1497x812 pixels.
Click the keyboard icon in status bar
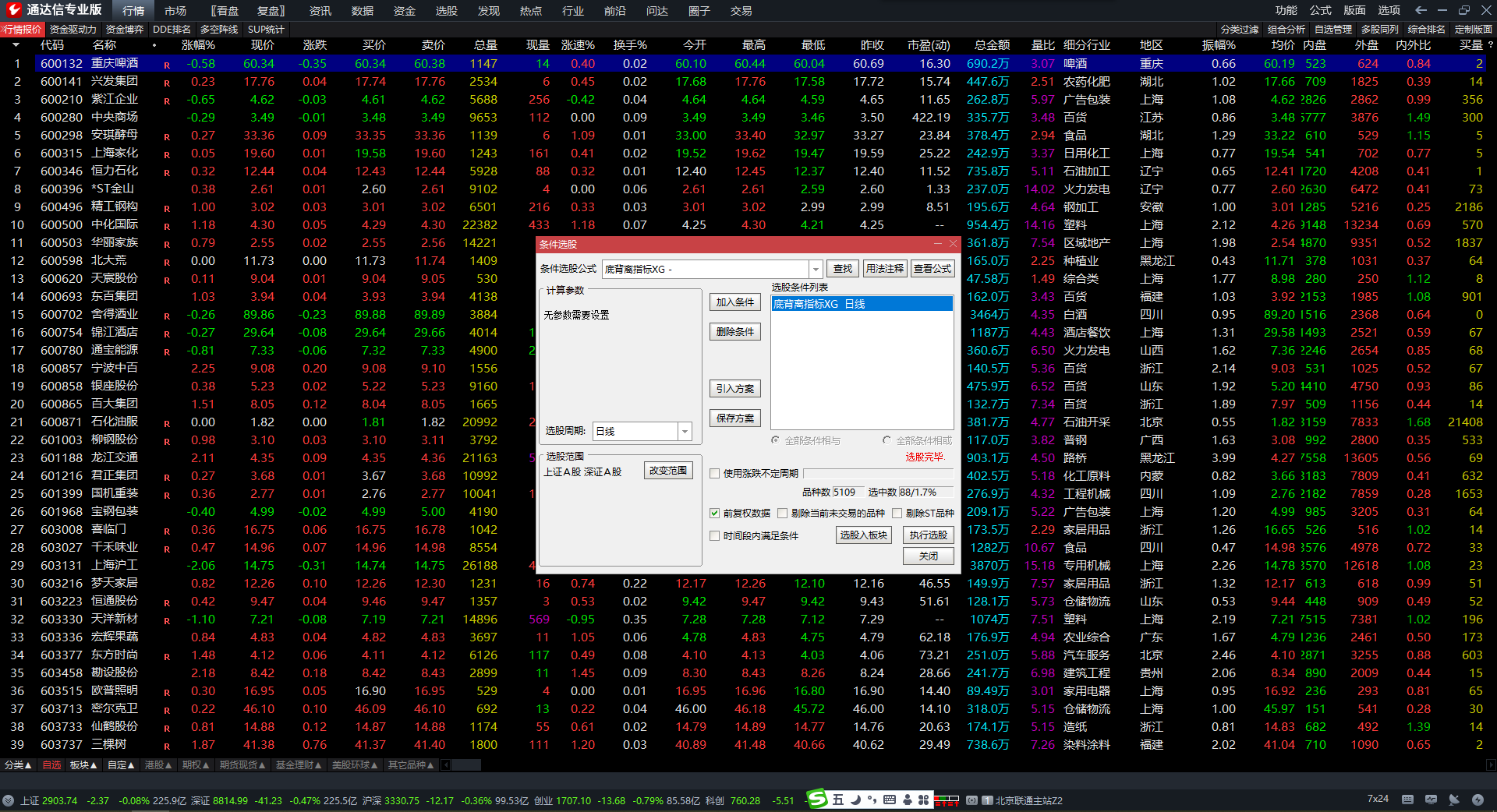pos(1407,800)
